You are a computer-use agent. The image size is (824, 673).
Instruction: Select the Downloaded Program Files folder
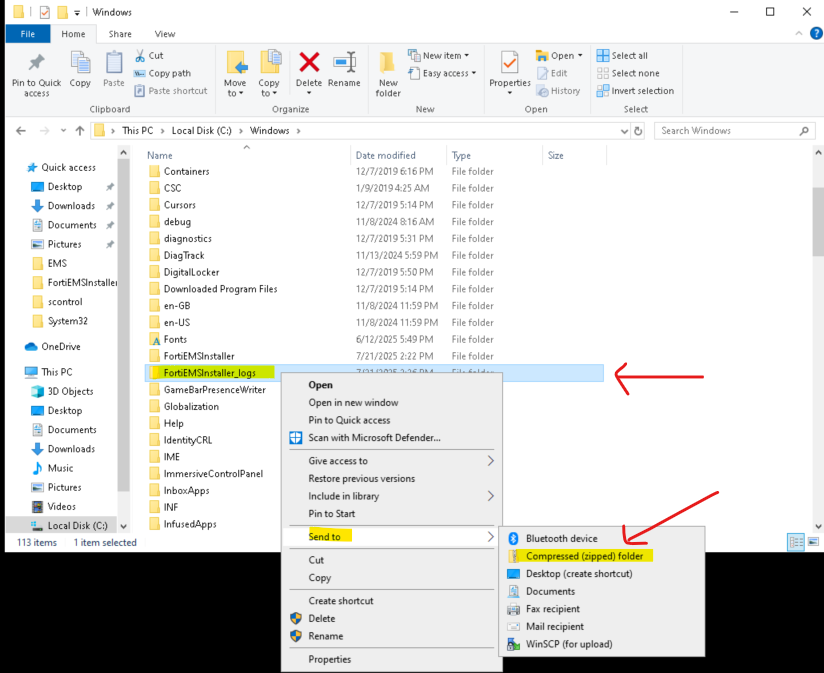pyautogui.click(x=374, y=289)
